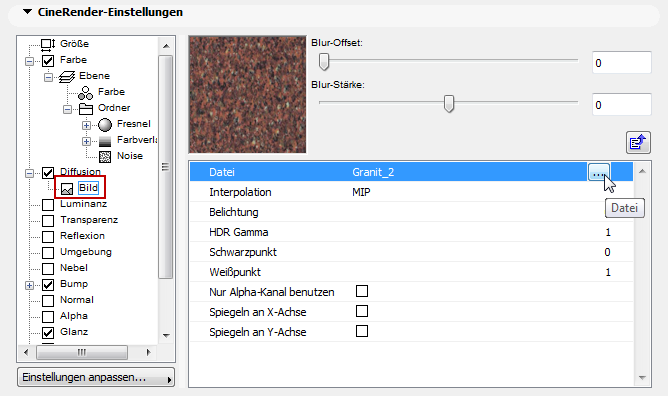Collapse the Ebene tree node
This screenshot has height=396, width=668.
pyautogui.click(x=49, y=77)
